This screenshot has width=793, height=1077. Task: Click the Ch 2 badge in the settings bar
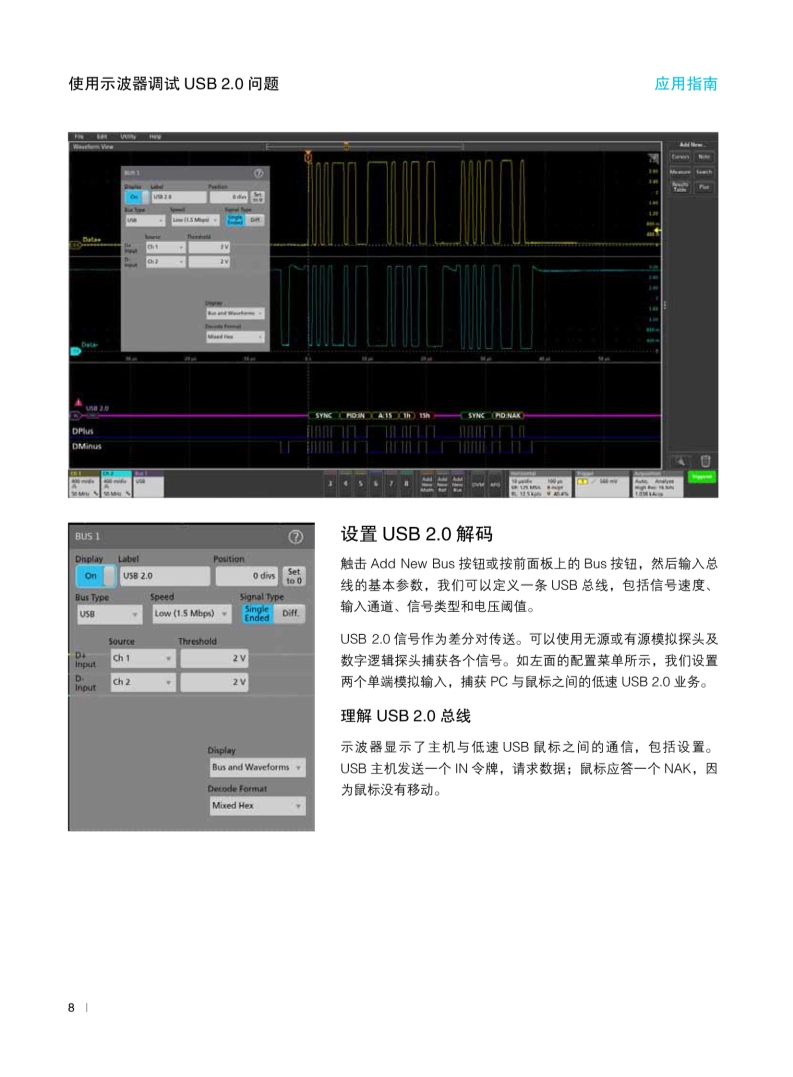coord(116,482)
